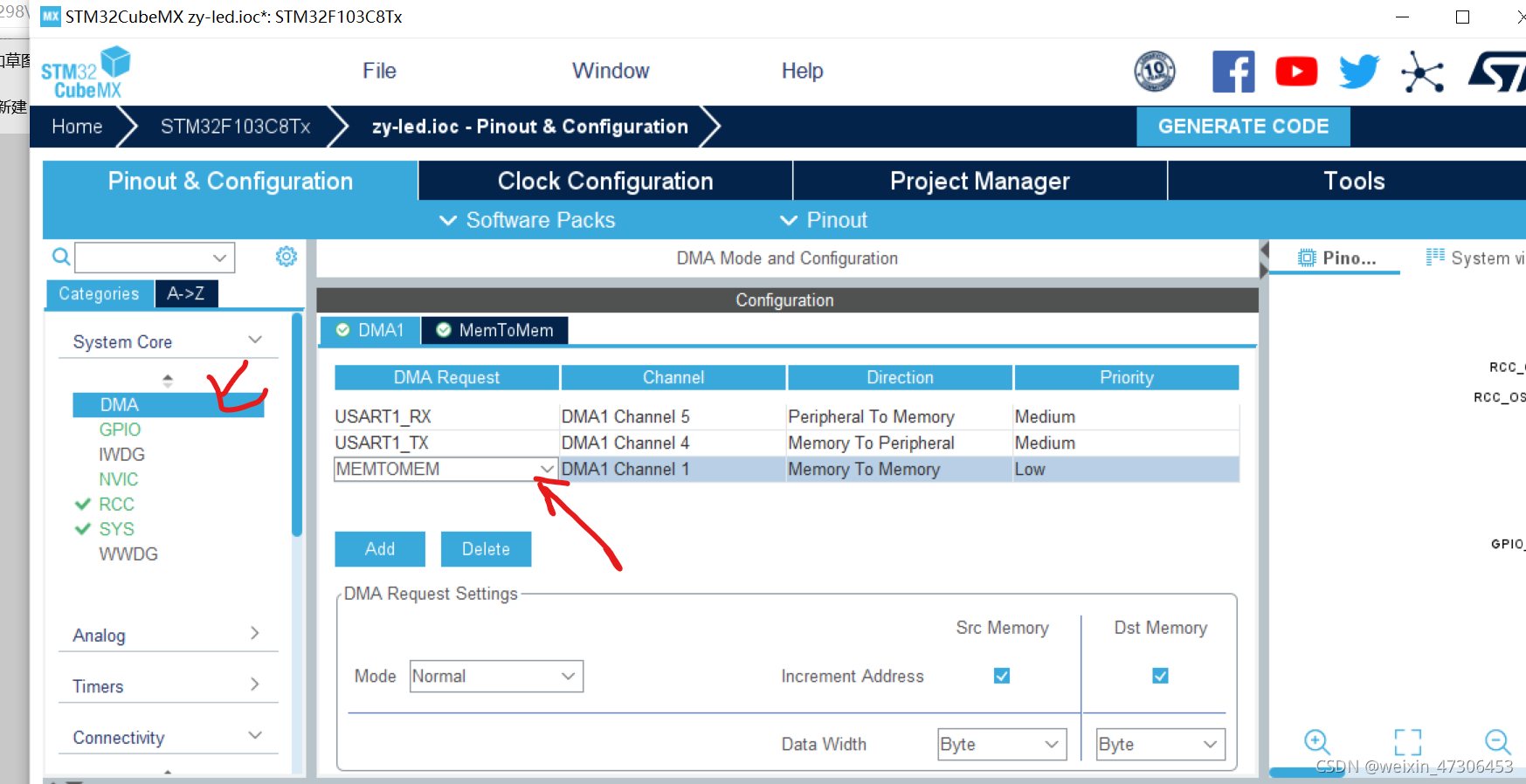Image resolution: width=1526 pixels, height=784 pixels.
Task: Select IWDG in System Core list
Action: pos(121,454)
